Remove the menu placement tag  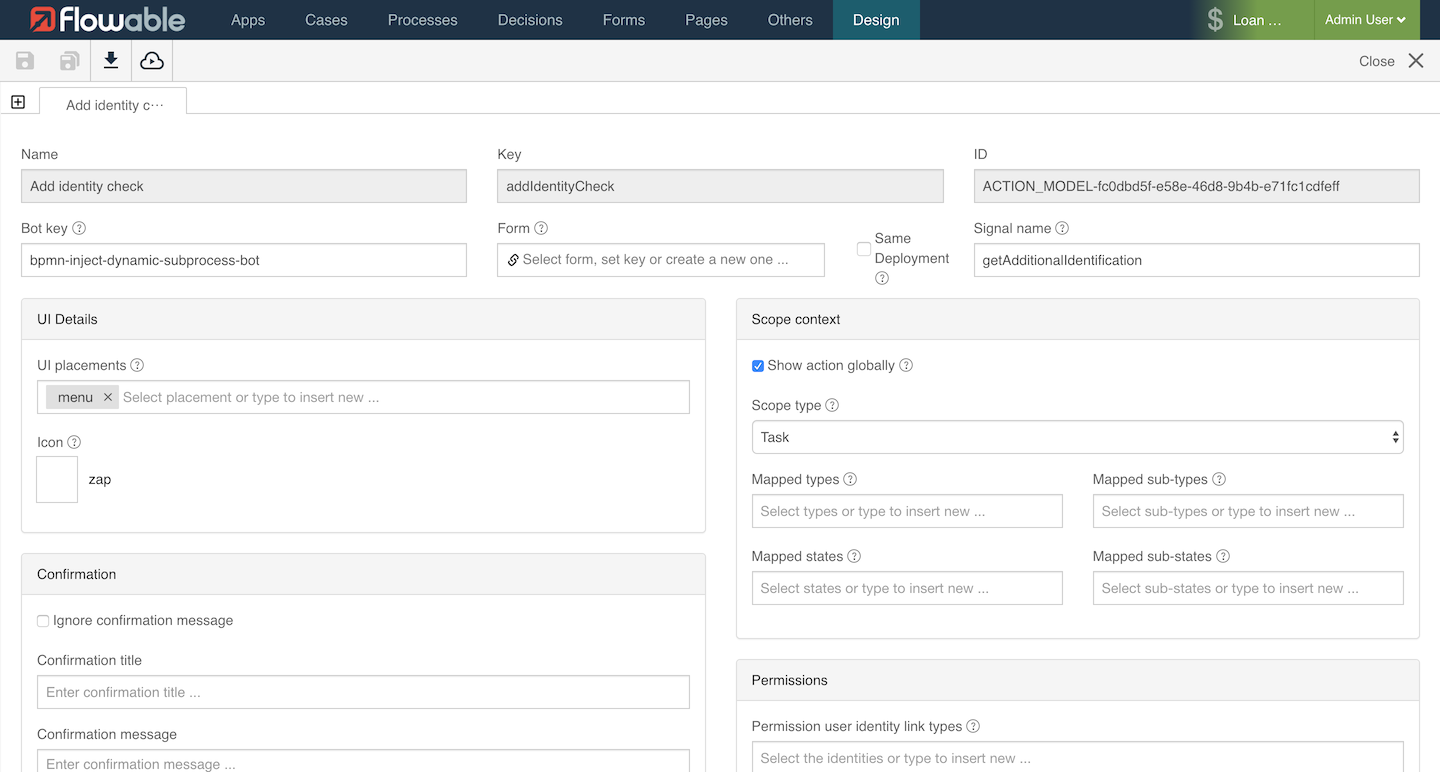(x=108, y=397)
